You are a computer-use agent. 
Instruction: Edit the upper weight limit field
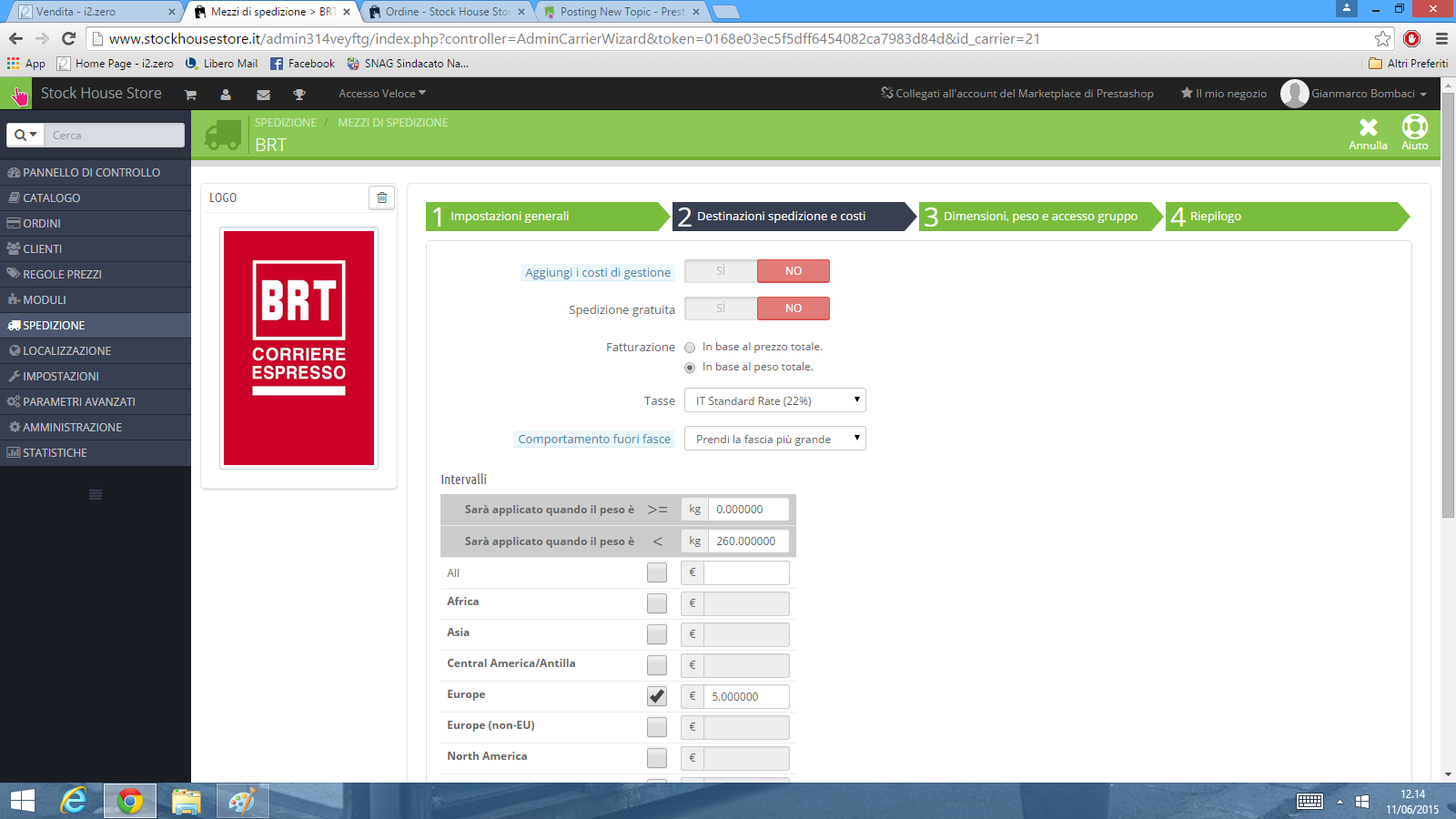pos(748,541)
